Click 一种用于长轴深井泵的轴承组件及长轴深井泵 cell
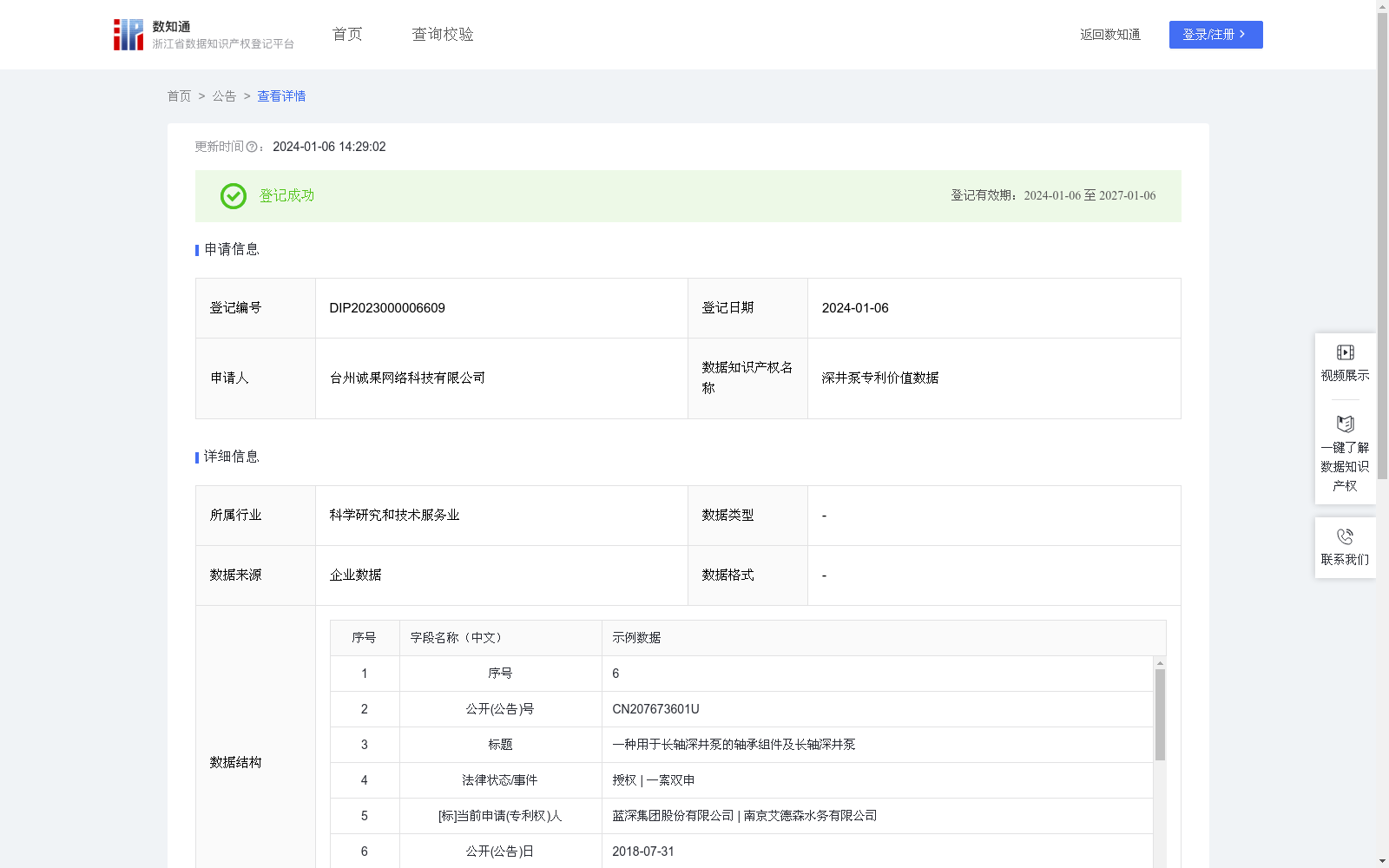The image size is (1389, 868). (734, 745)
